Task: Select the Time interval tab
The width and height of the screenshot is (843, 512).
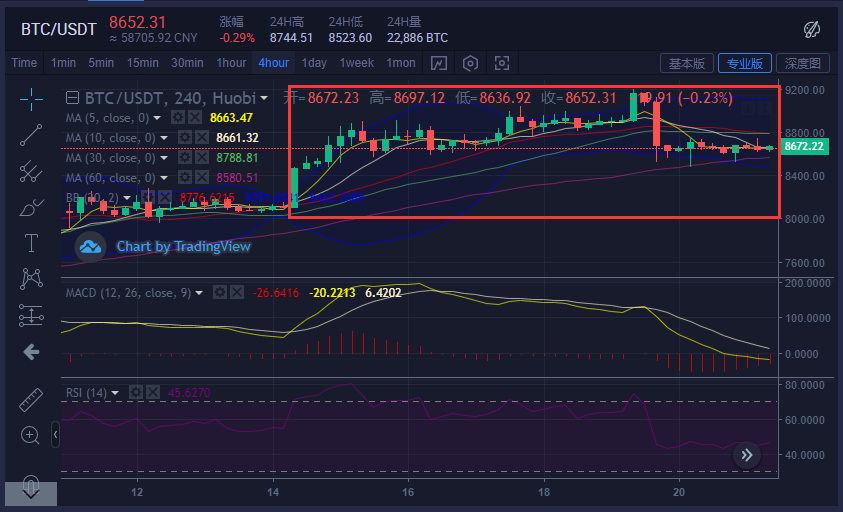Action: coord(24,63)
